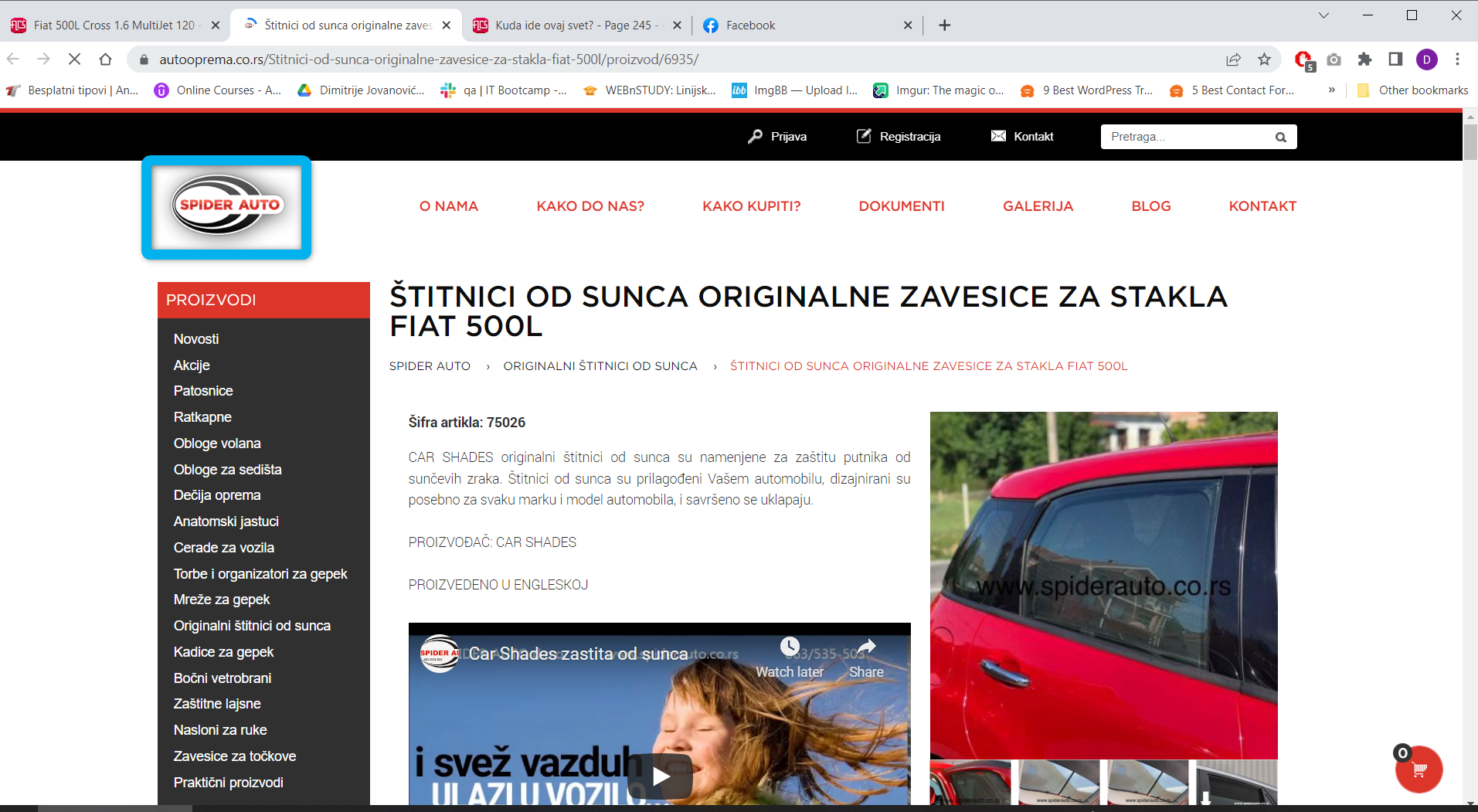Open Cerade za vozila category
Image resolution: width=1478 pixels, height=812 pixels.
tap(224, 548)
